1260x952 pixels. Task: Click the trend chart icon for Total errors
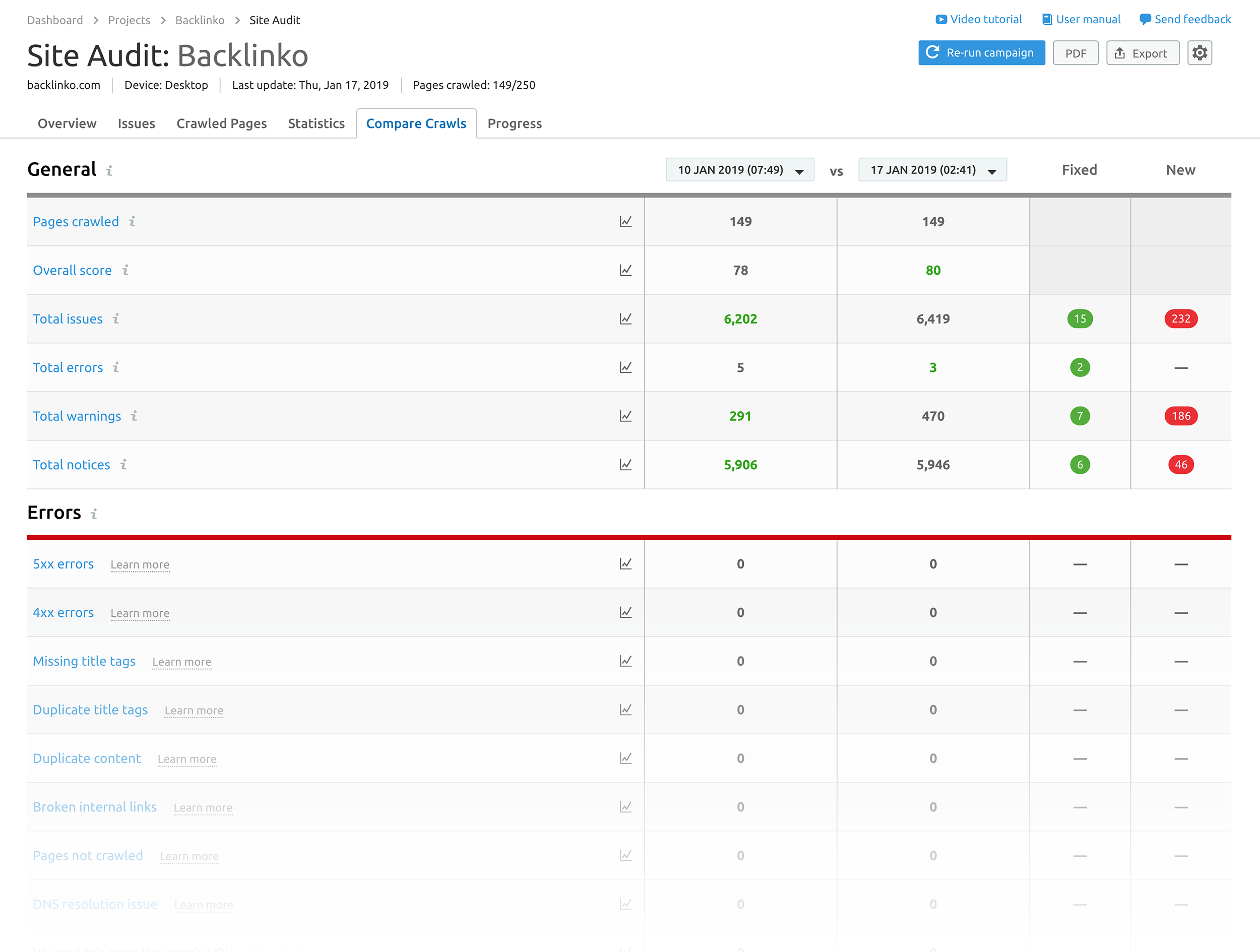(x=626, y=367)
